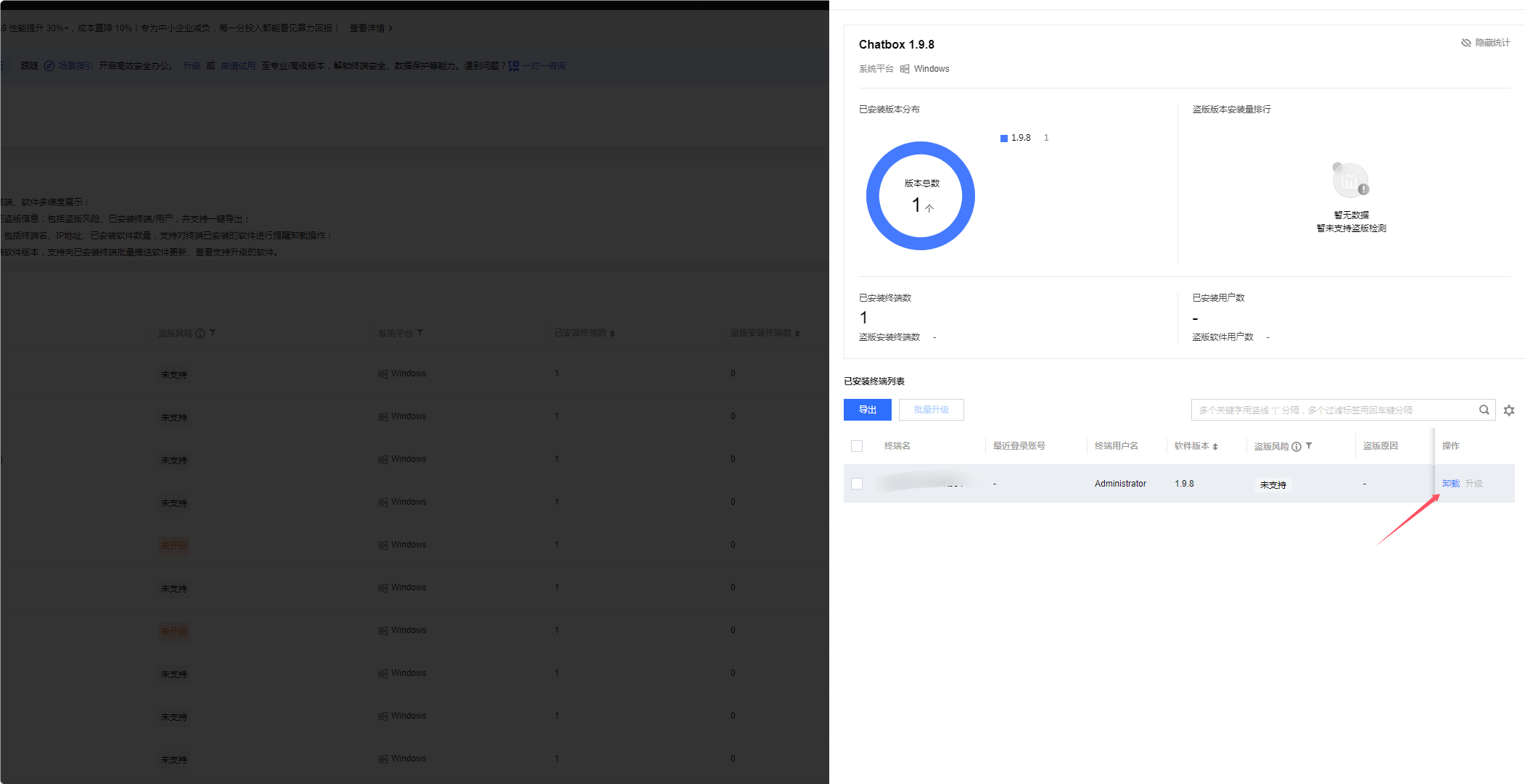Click 申请试用 link in background notice bar
This screenshot has width=1525, height=784.
click(239, 66)
